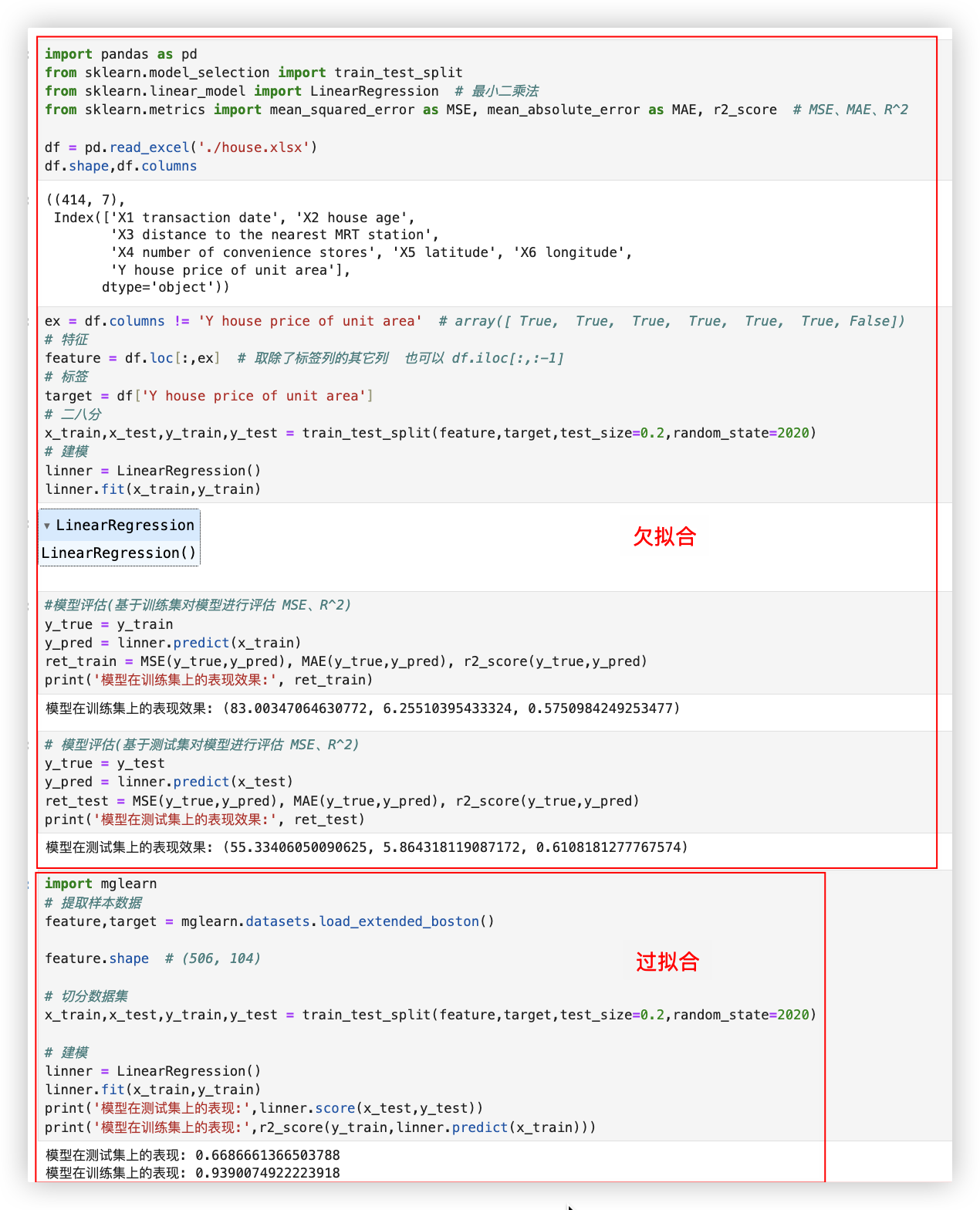
Task: Click the training set result output line
Action: (363, 708)
